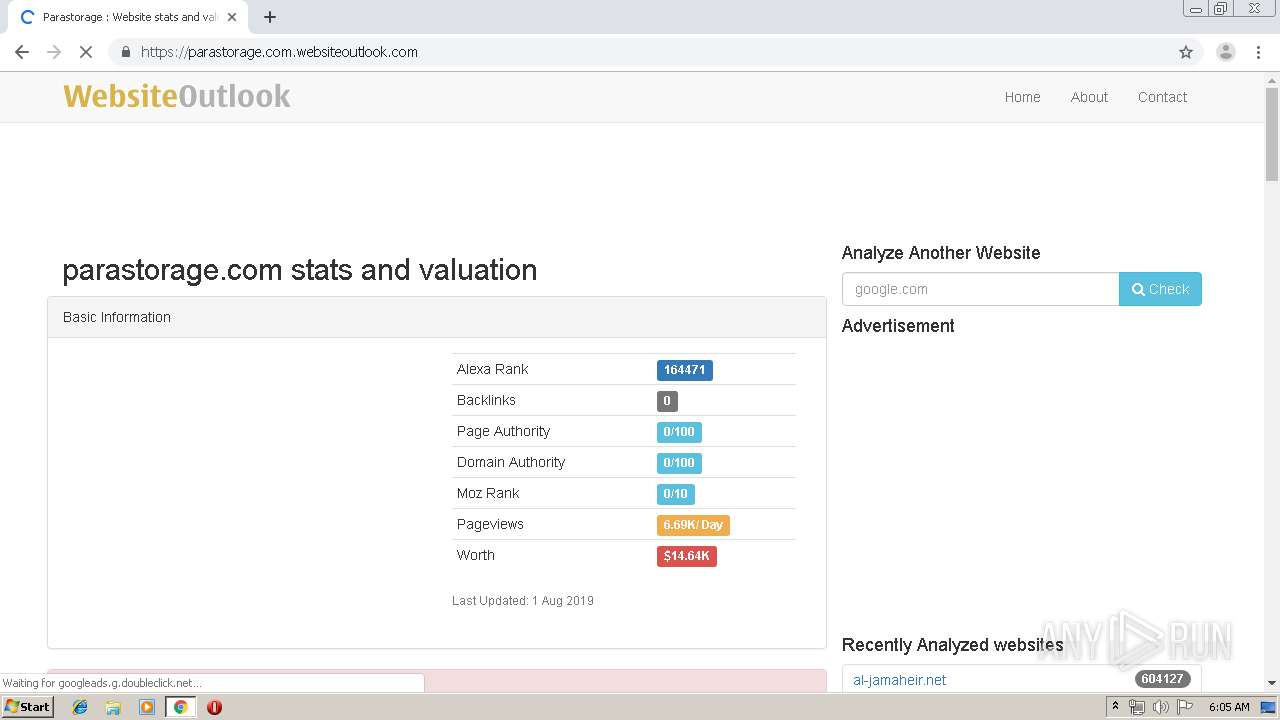This screenshot has width=1280, height=720.
Task: Open the WebsiteOutlook logo link
Action: point(177,96)
